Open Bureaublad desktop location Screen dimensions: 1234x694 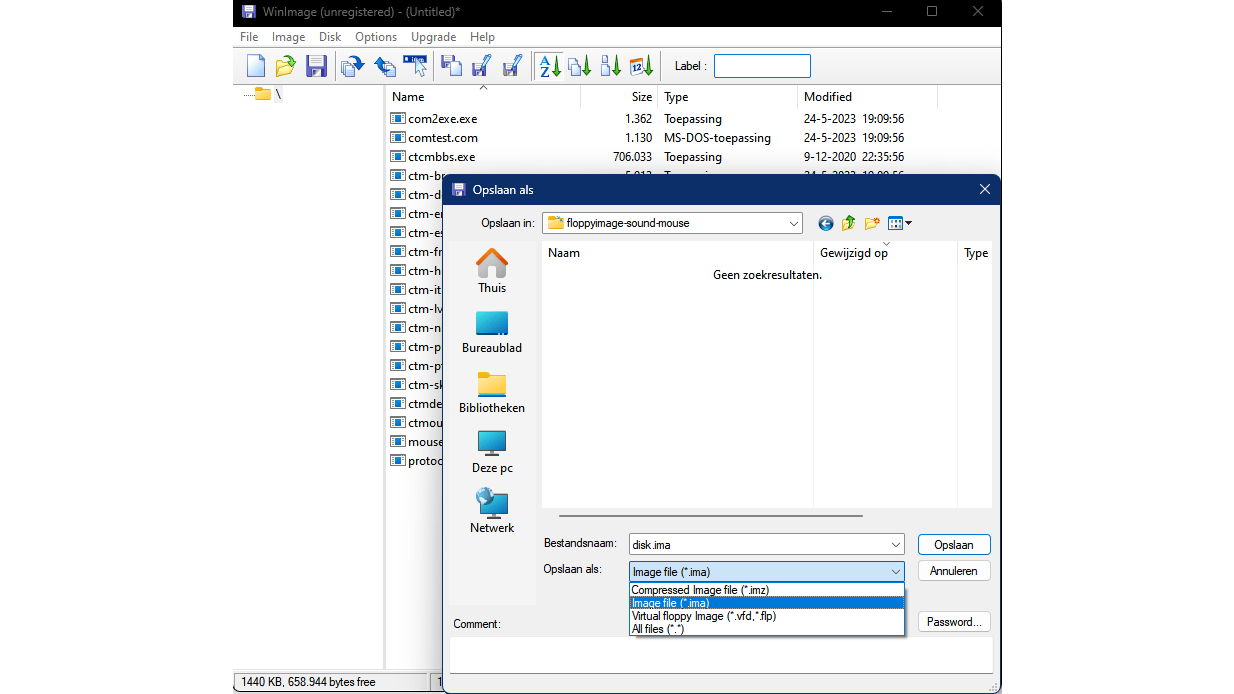492,331
